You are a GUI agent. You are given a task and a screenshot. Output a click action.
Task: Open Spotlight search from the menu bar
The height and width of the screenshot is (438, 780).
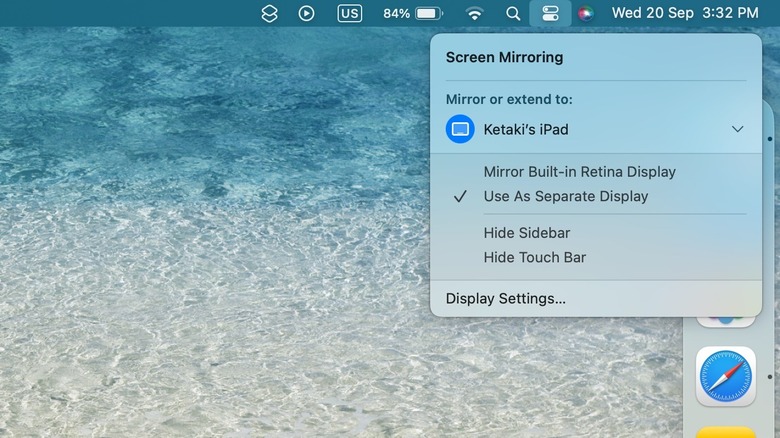(x=513, y=13)
